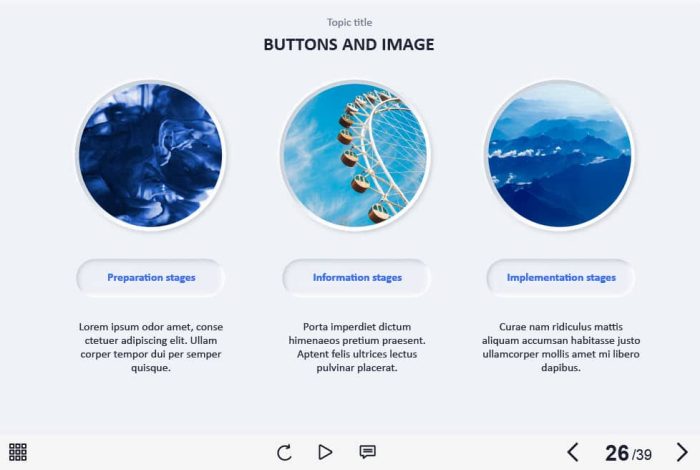Advance with the next slide arrow
Viewport: 700px width, 470px height.
click(x=682, y=452)
